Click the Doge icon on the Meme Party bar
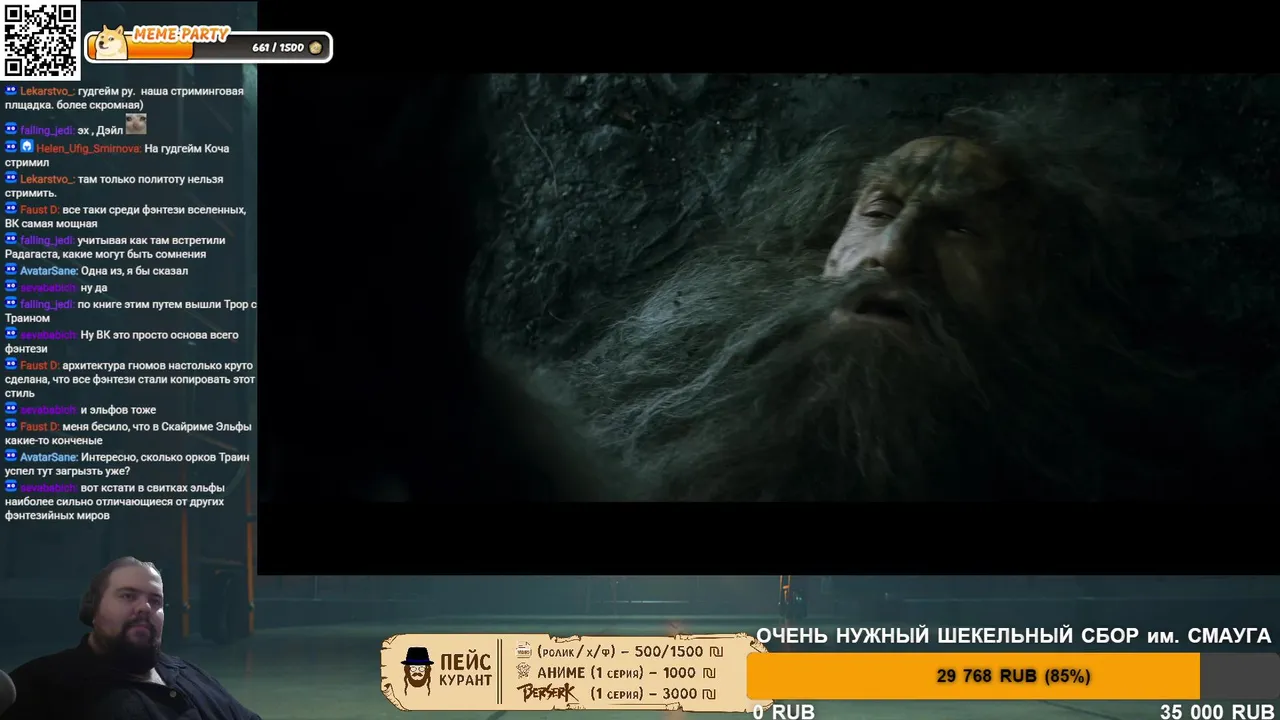Image resolution: width=1280 pixels, height=720 pixels. [x=109, y=44]
